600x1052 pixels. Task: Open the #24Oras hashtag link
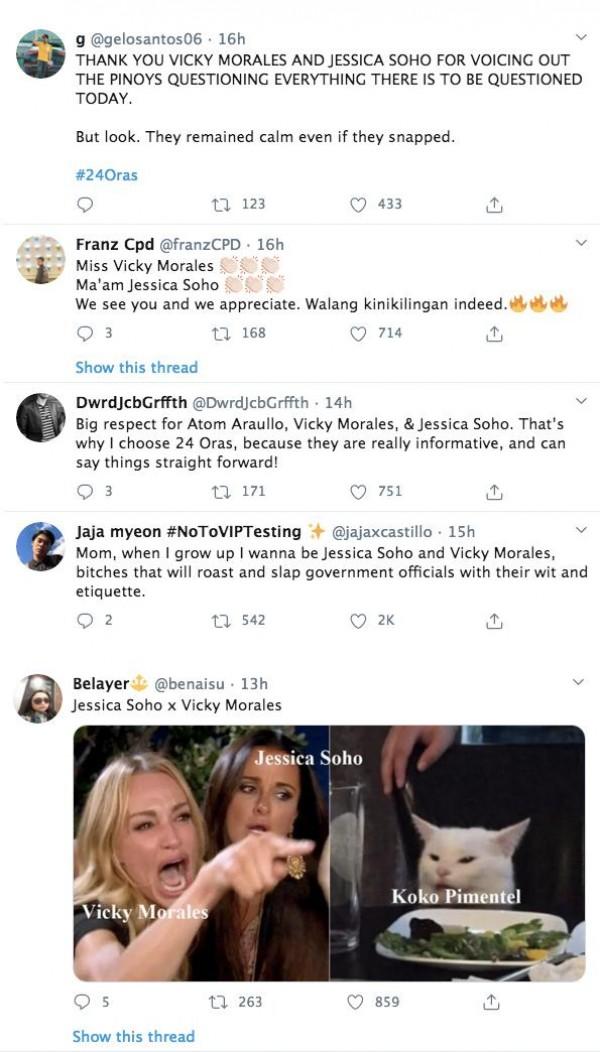tap(106, 175)
